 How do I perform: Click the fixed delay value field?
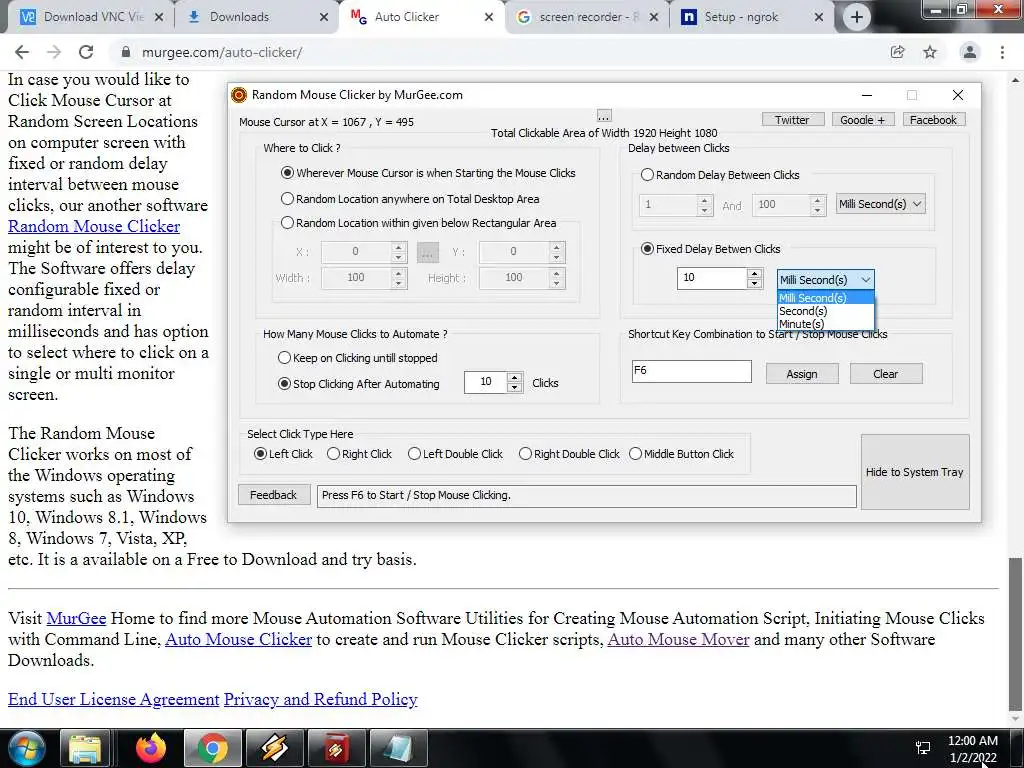pos(712,278)
